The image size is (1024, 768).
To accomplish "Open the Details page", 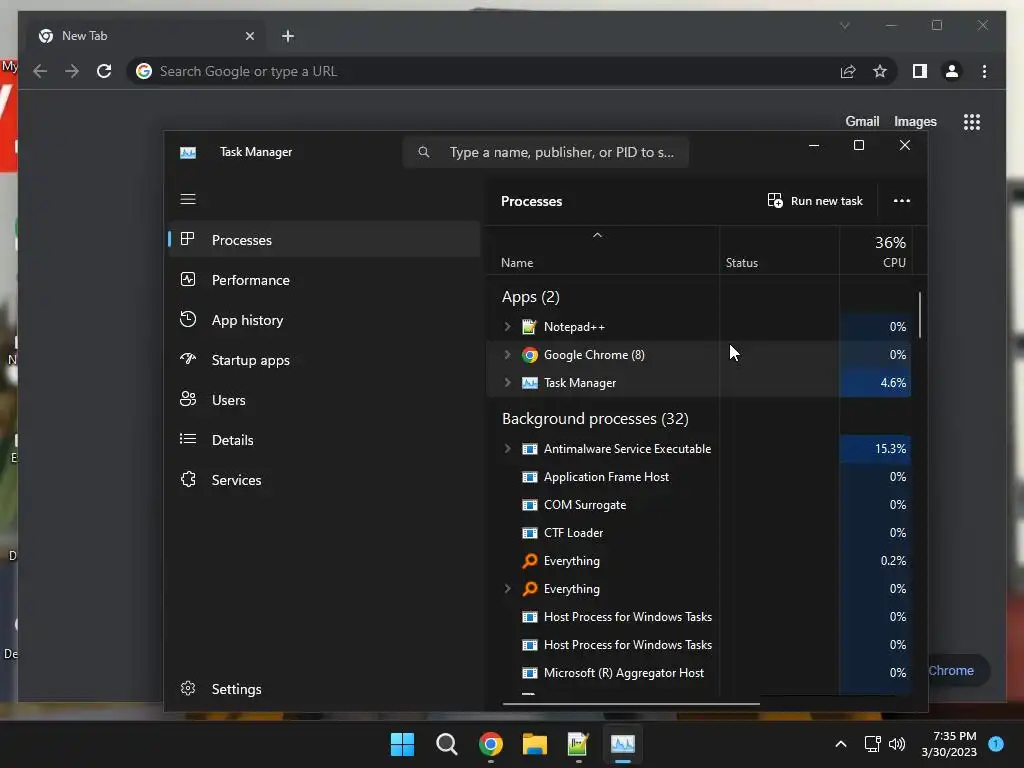I will pos(325,440).
